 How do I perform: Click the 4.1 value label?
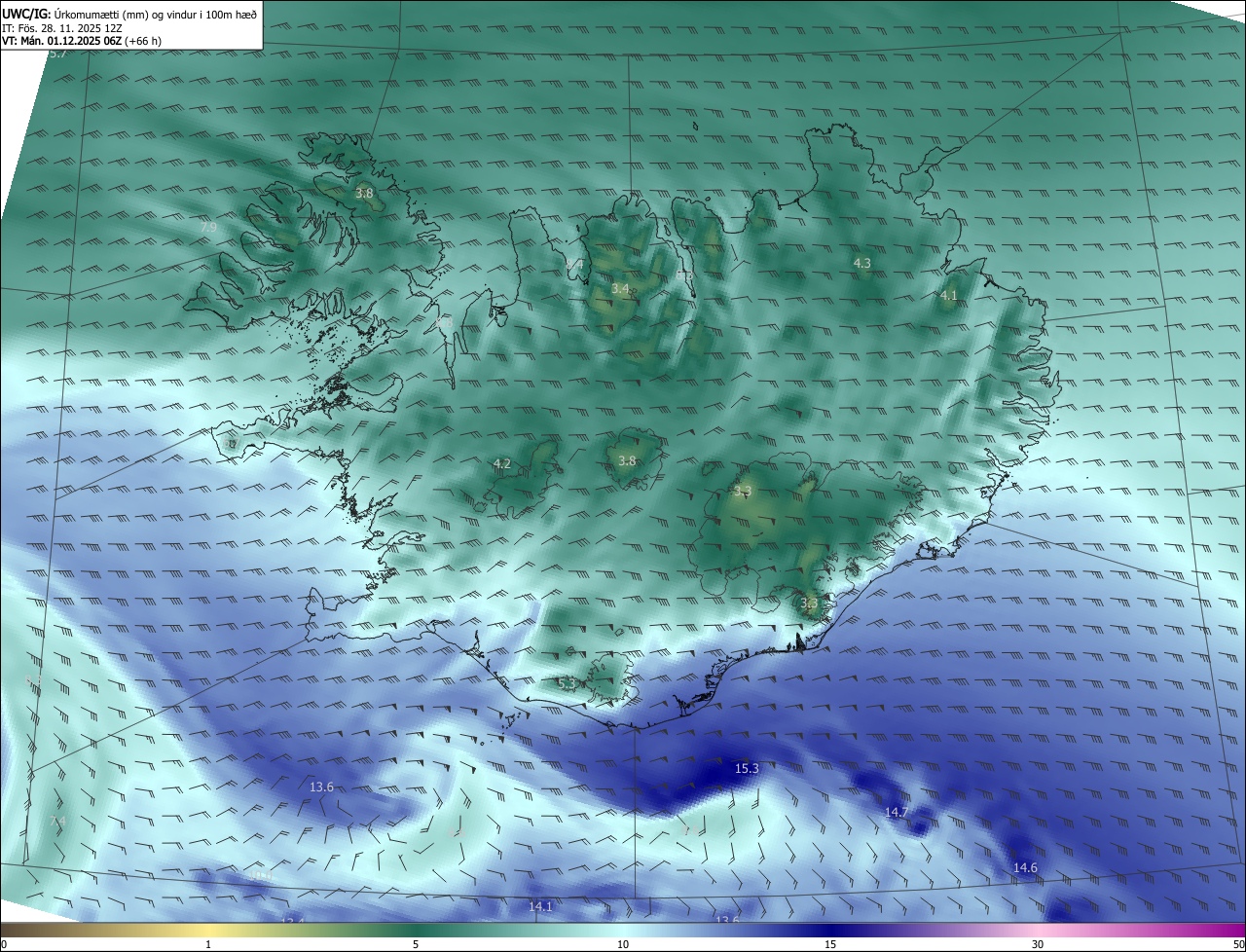(x=949, y=295)
